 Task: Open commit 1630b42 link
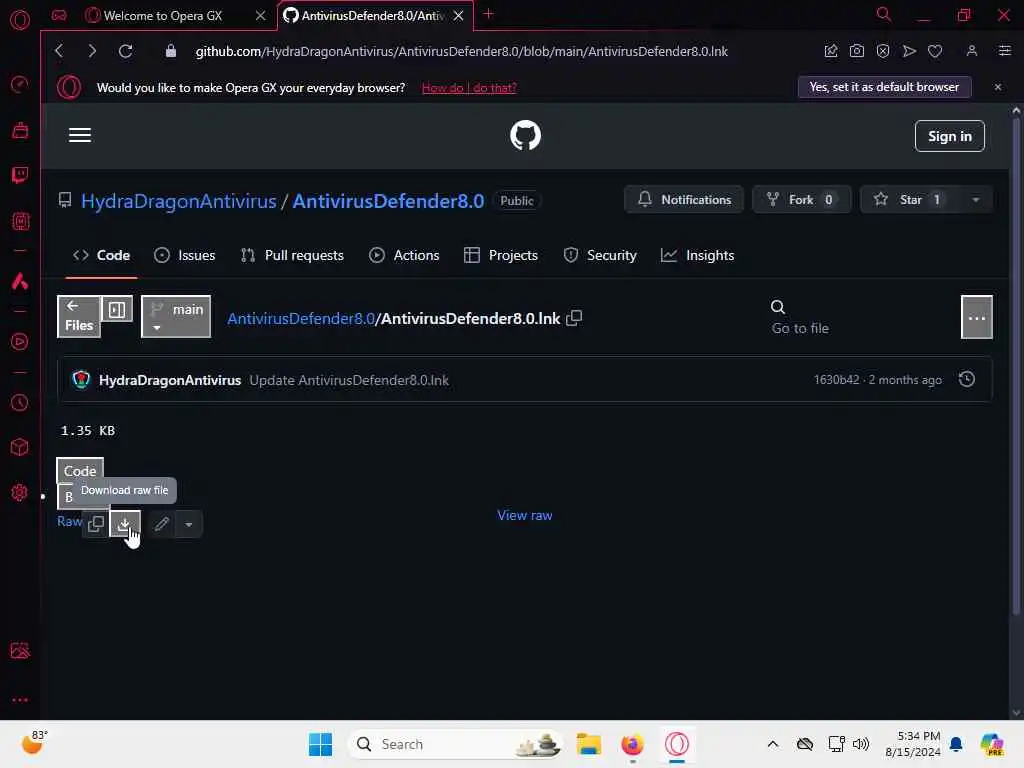pyautogui.click(x=836, y=379)
